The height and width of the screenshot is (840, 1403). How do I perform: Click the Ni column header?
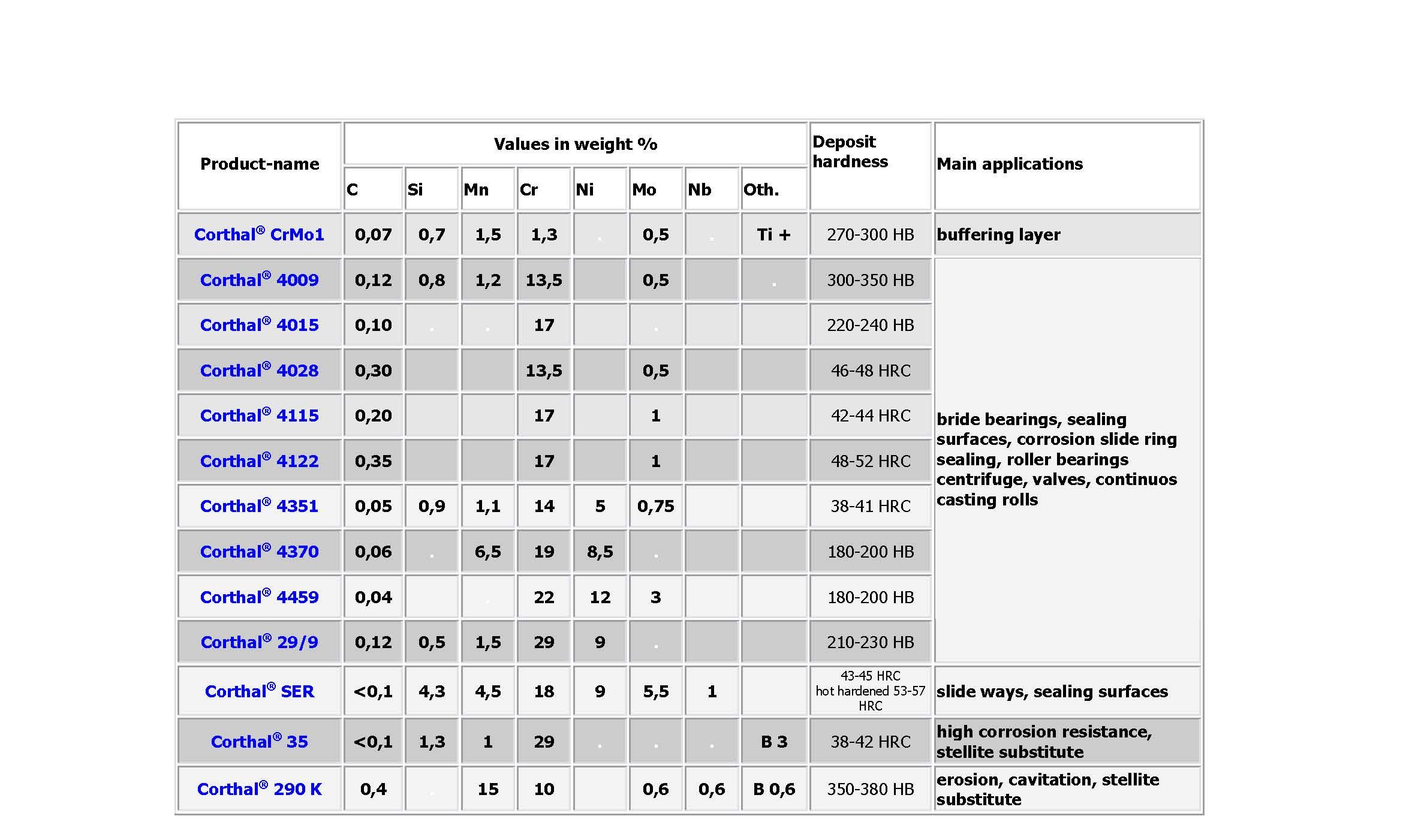(x=600, y=189)
